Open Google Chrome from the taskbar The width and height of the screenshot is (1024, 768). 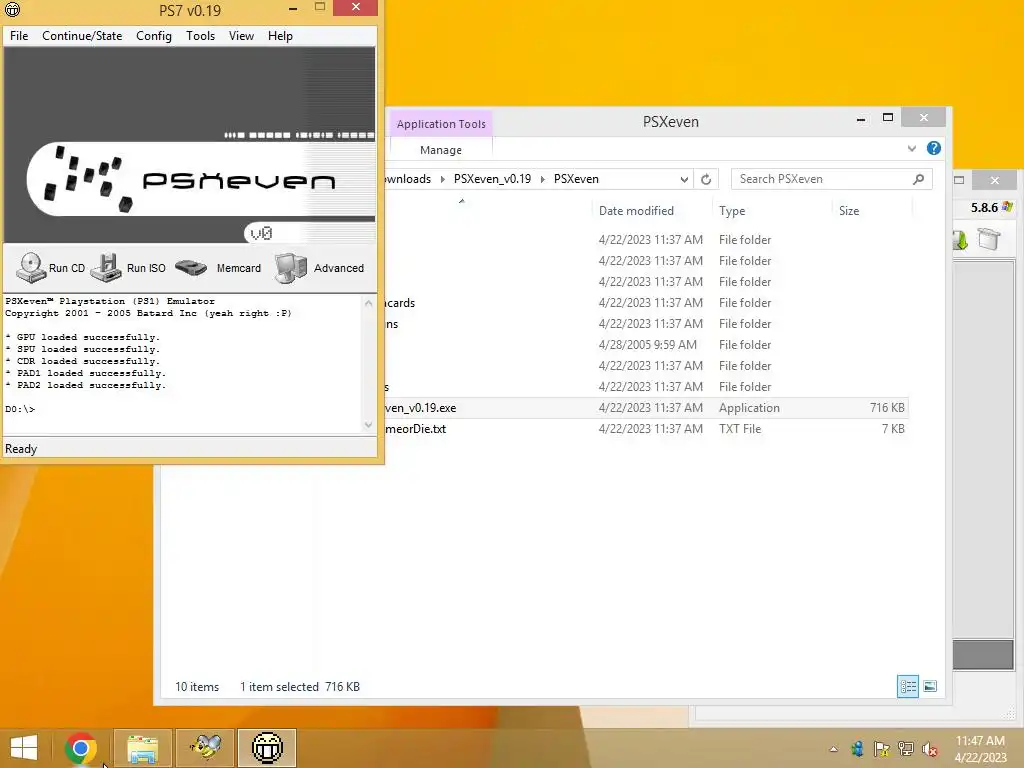81,748
